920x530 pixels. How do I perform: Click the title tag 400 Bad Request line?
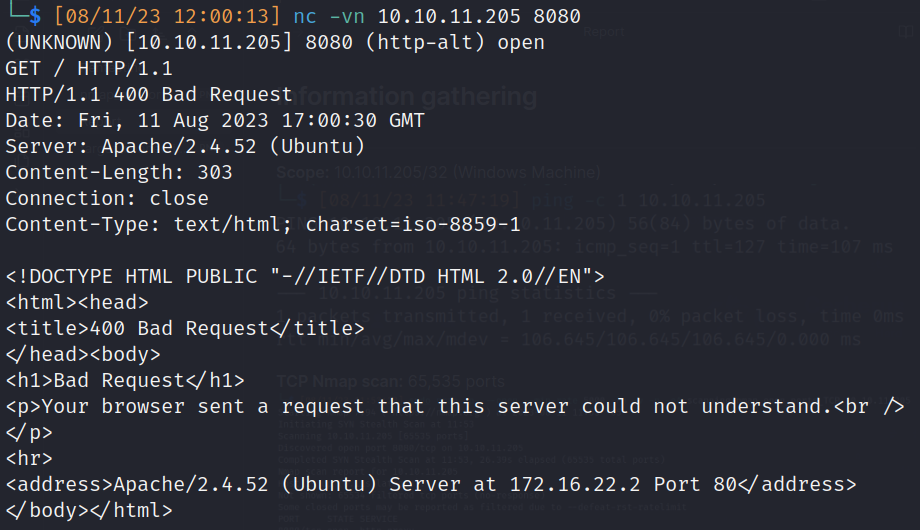185,328
